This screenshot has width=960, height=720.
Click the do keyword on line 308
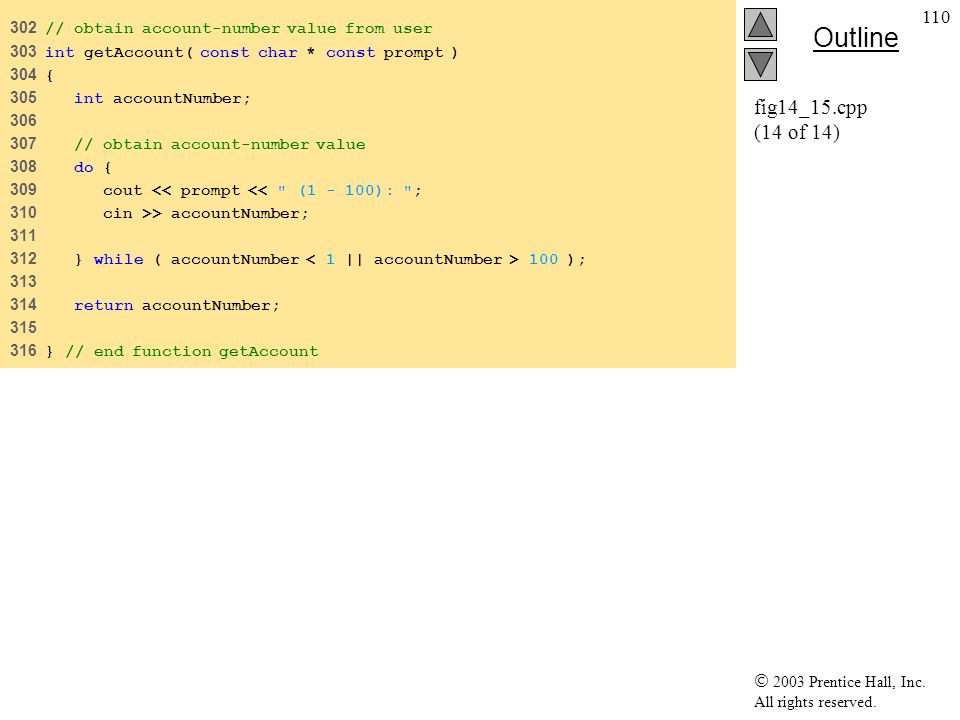coord(84,168)
